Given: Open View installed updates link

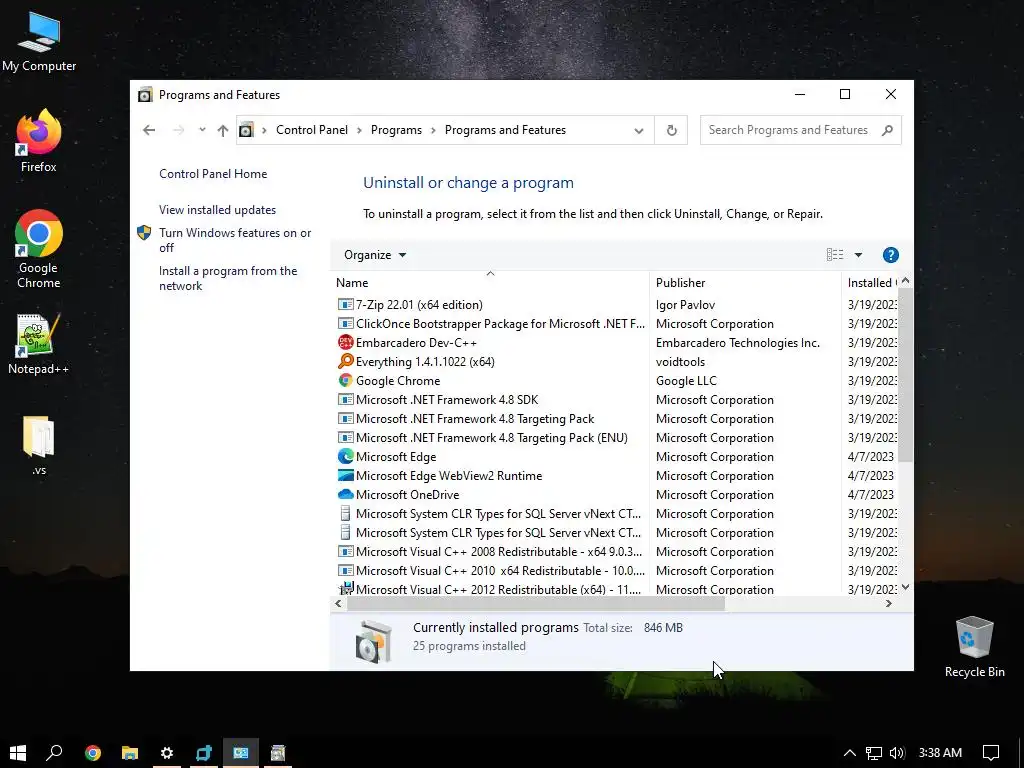Looking at the screenshot, I should tap(217, 210).
